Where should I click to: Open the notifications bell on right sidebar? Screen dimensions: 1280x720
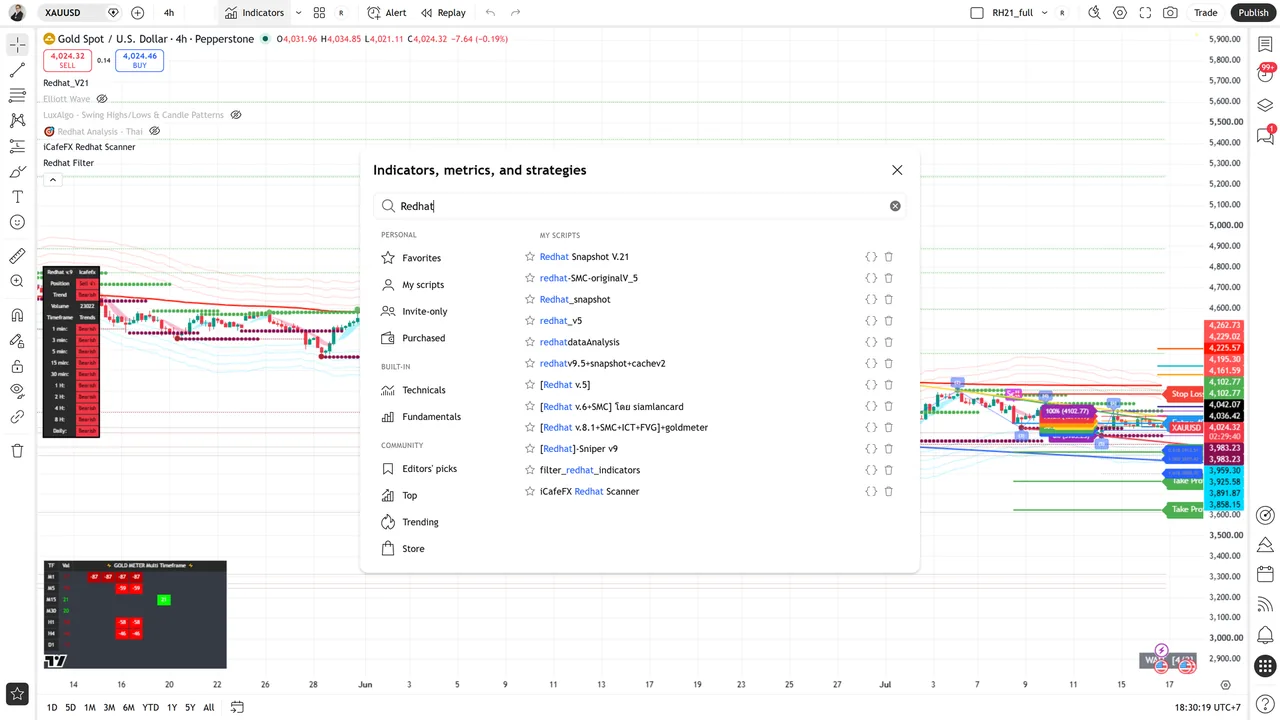[1265, 635]
